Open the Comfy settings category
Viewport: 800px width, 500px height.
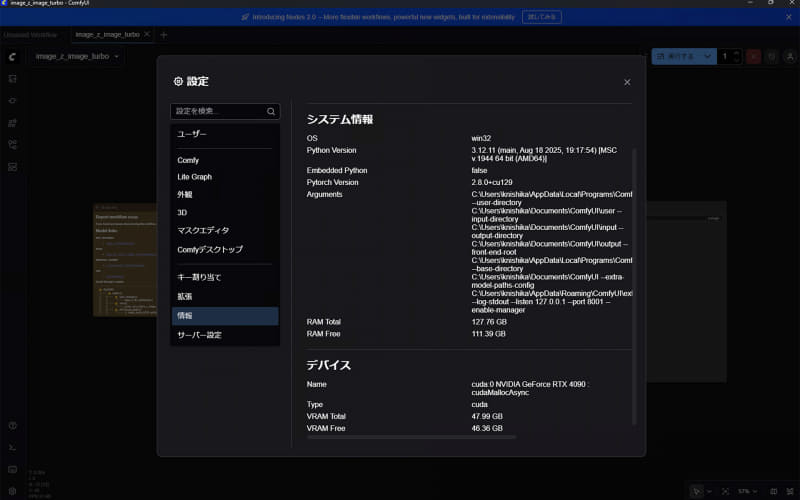coord(225,160)
